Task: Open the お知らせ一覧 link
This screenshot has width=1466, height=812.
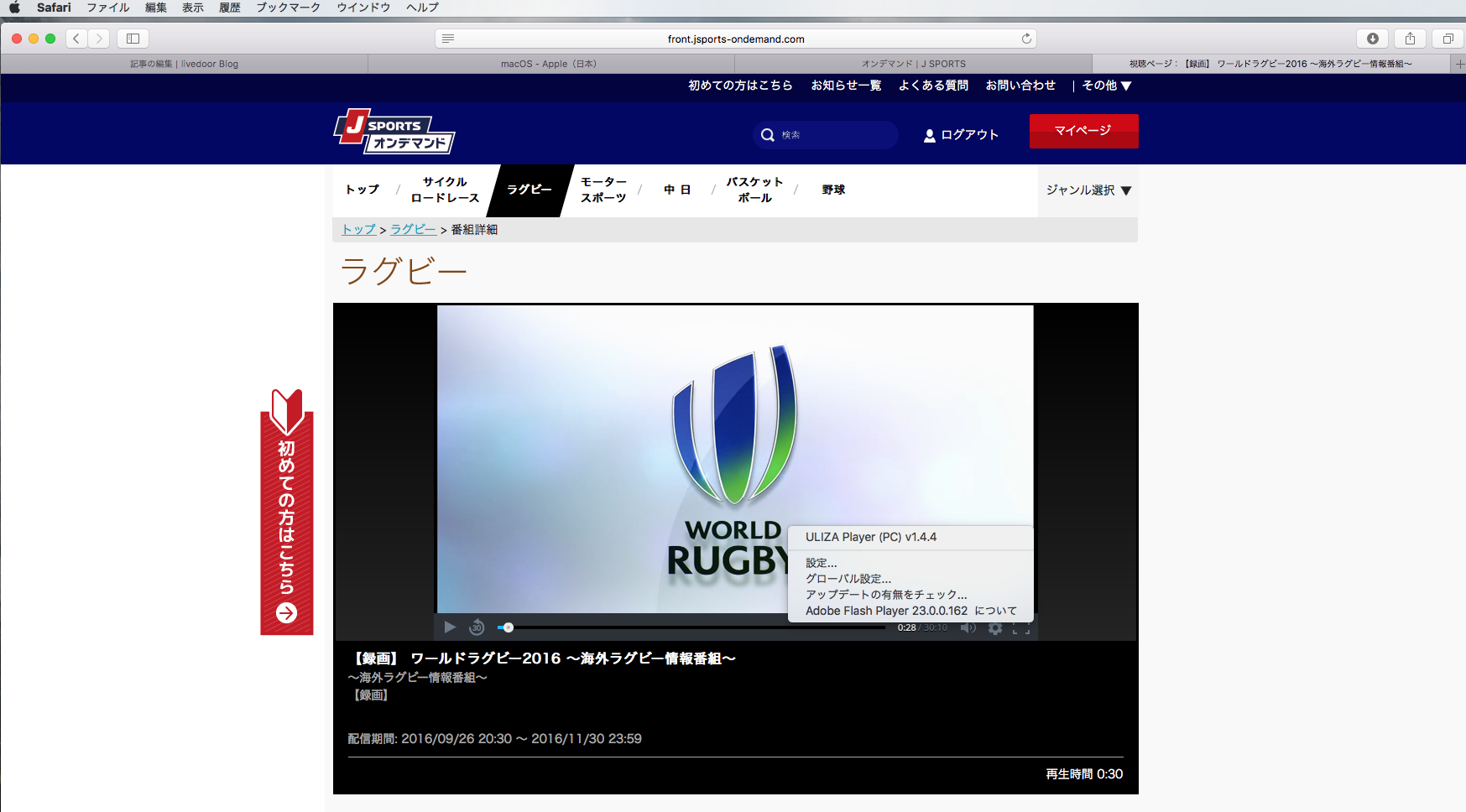Action: tap(846, 86)
